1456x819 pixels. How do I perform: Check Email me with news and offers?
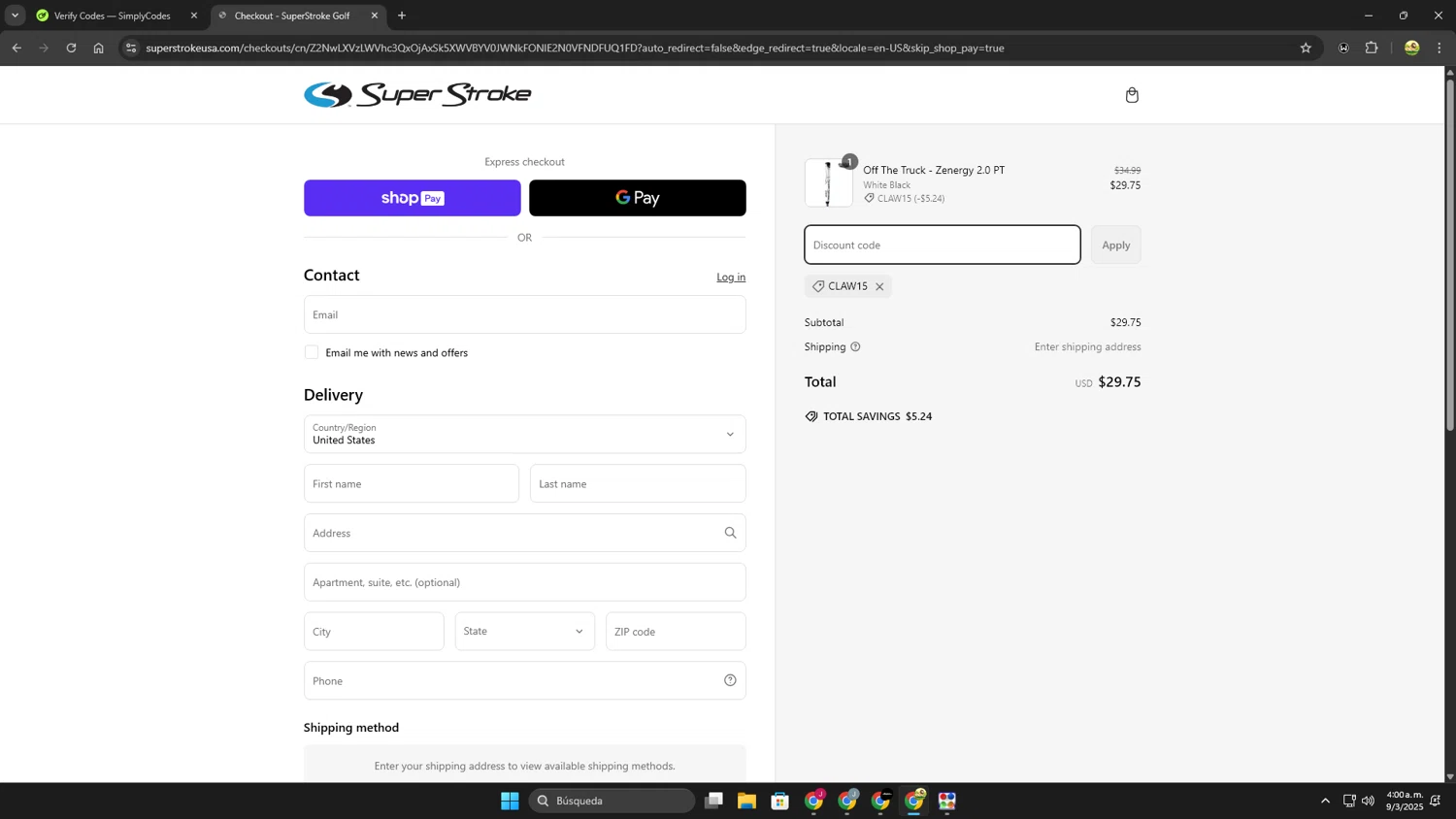[312, 352]
